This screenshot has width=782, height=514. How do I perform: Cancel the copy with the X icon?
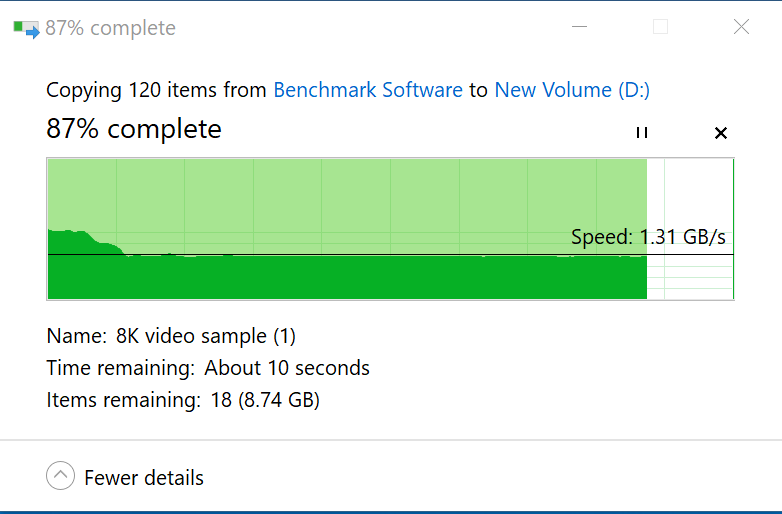click(721, 133)
